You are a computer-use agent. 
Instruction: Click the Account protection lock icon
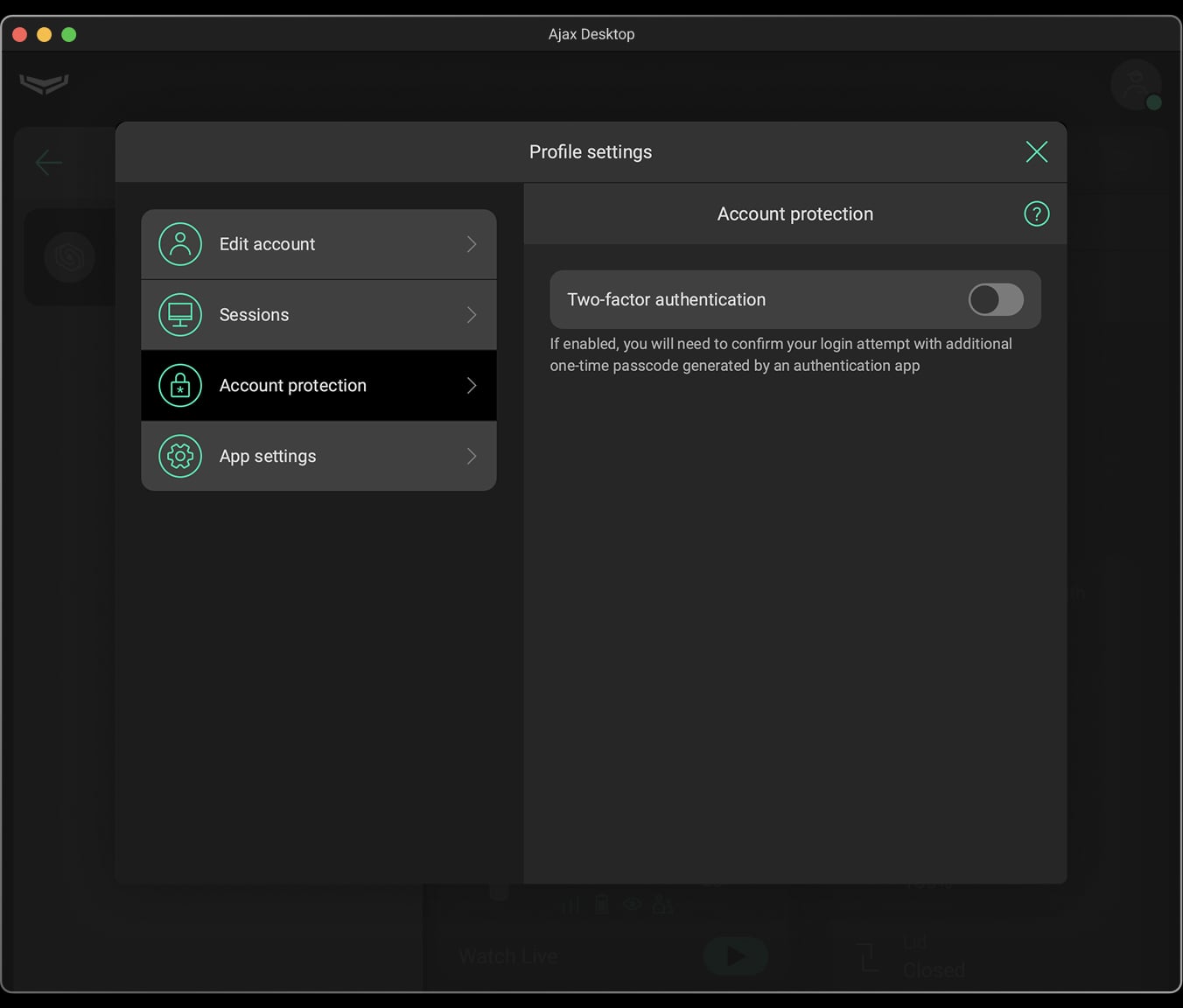click(x=179, y=385)
